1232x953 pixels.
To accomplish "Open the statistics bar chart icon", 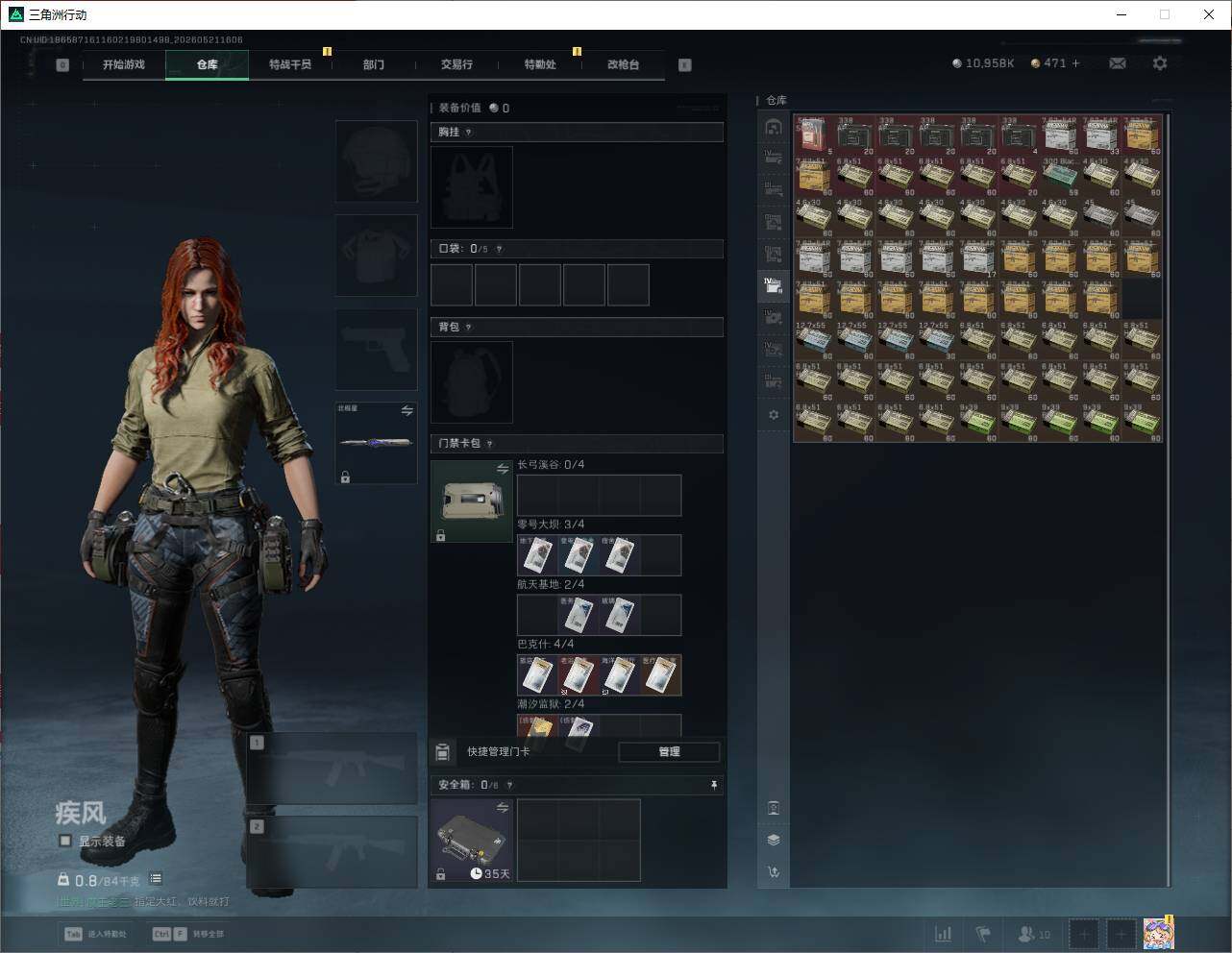I will [944, 934].
